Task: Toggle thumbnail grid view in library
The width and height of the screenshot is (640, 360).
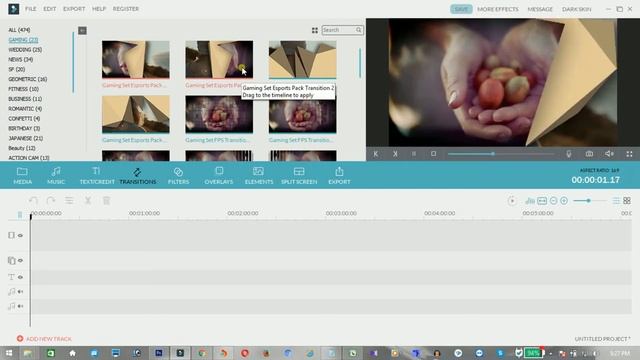Action: [315, 30]
